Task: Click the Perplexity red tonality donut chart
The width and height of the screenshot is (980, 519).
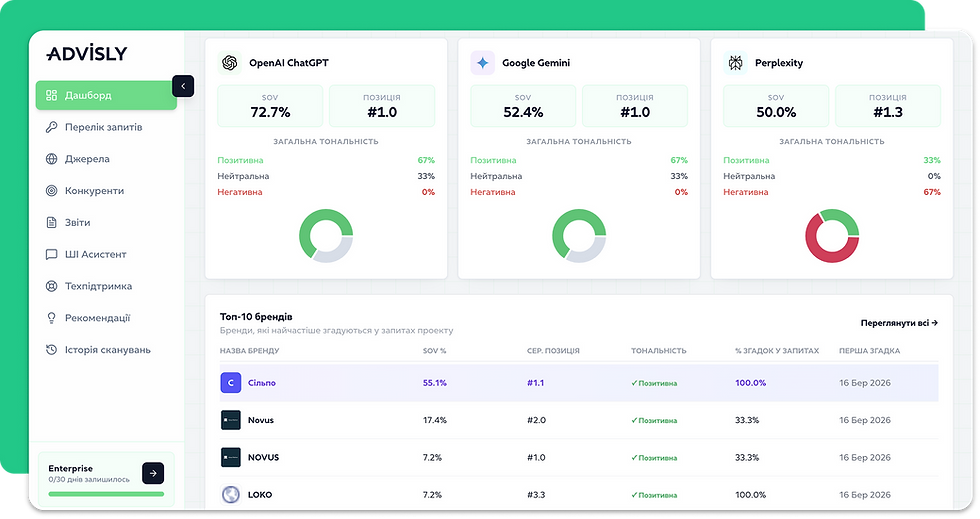Action: [832, 236]
